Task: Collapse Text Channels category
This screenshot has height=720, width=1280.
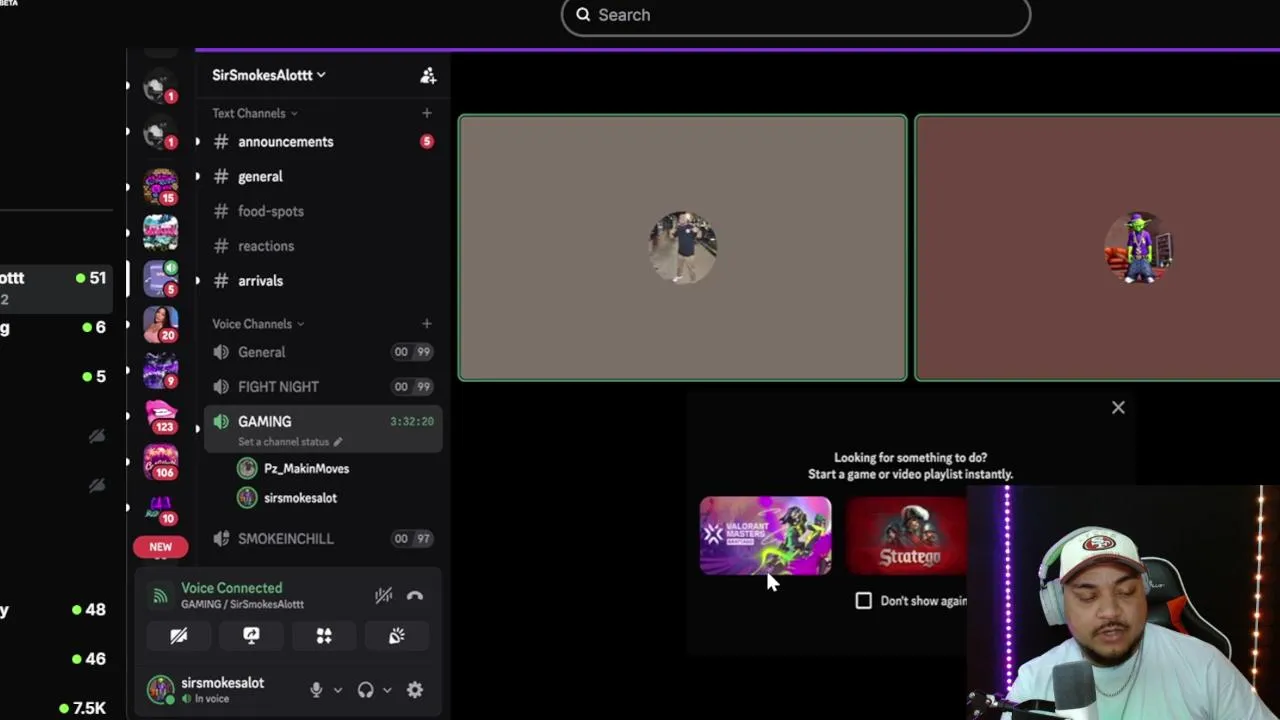Action: coord(254,113)
